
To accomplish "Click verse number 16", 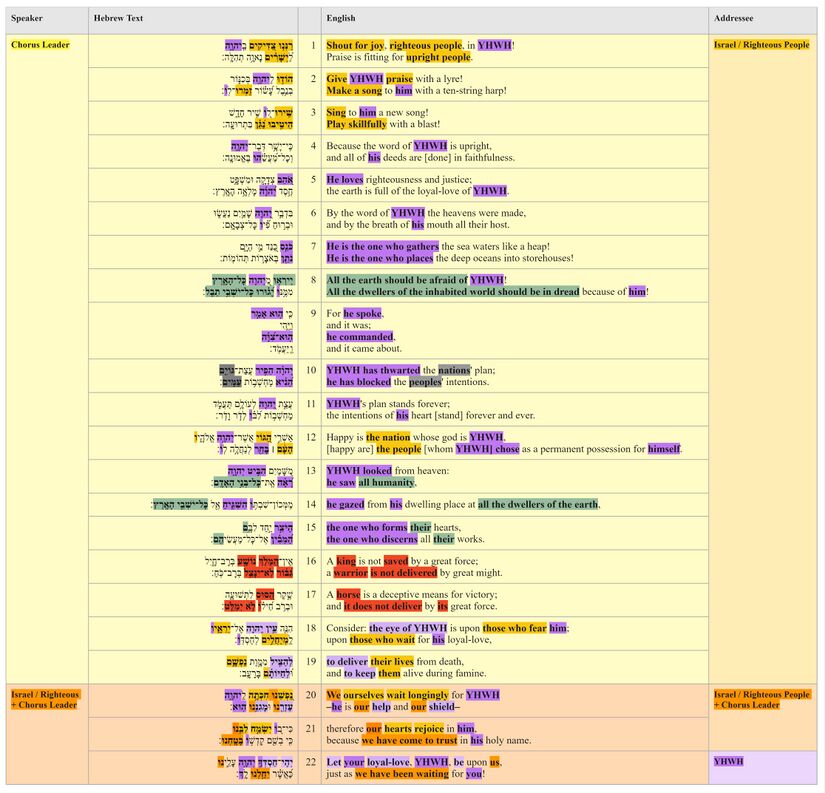I will (311, 562).
